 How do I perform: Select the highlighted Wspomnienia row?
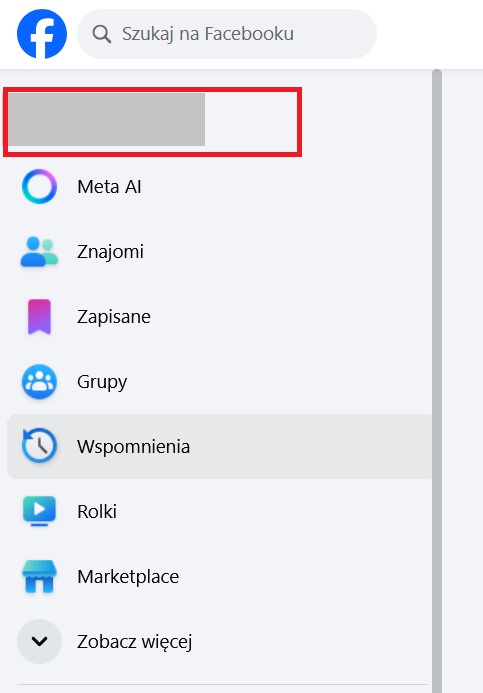(x=220, y=446)
